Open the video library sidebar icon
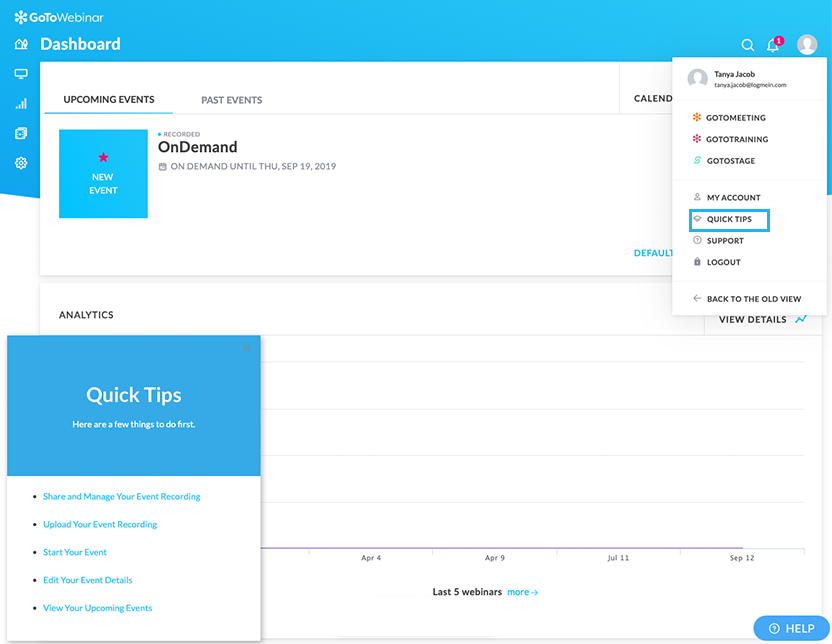Image resolution: width=832 pixels, height=644 pixels. click(x=21, y=133)
